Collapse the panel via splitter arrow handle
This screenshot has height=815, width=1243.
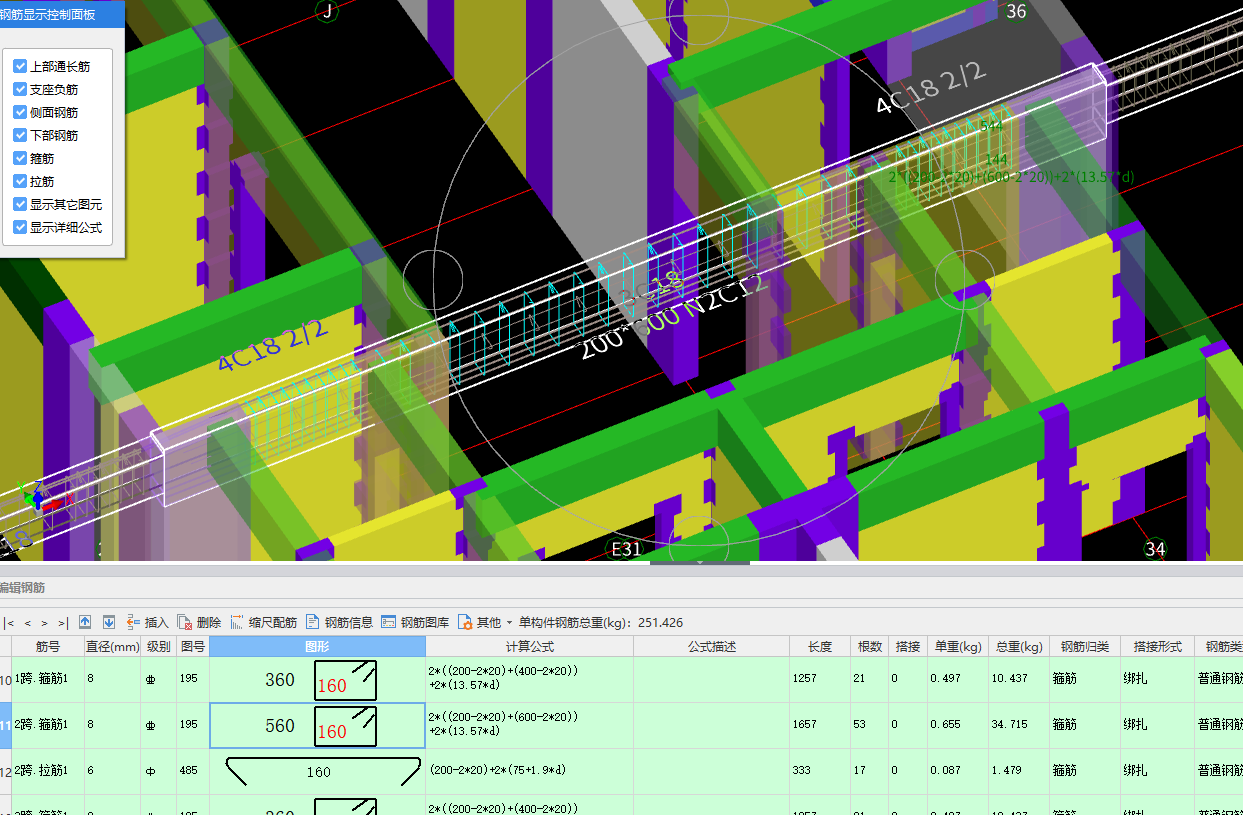click(x=699, y=563)
